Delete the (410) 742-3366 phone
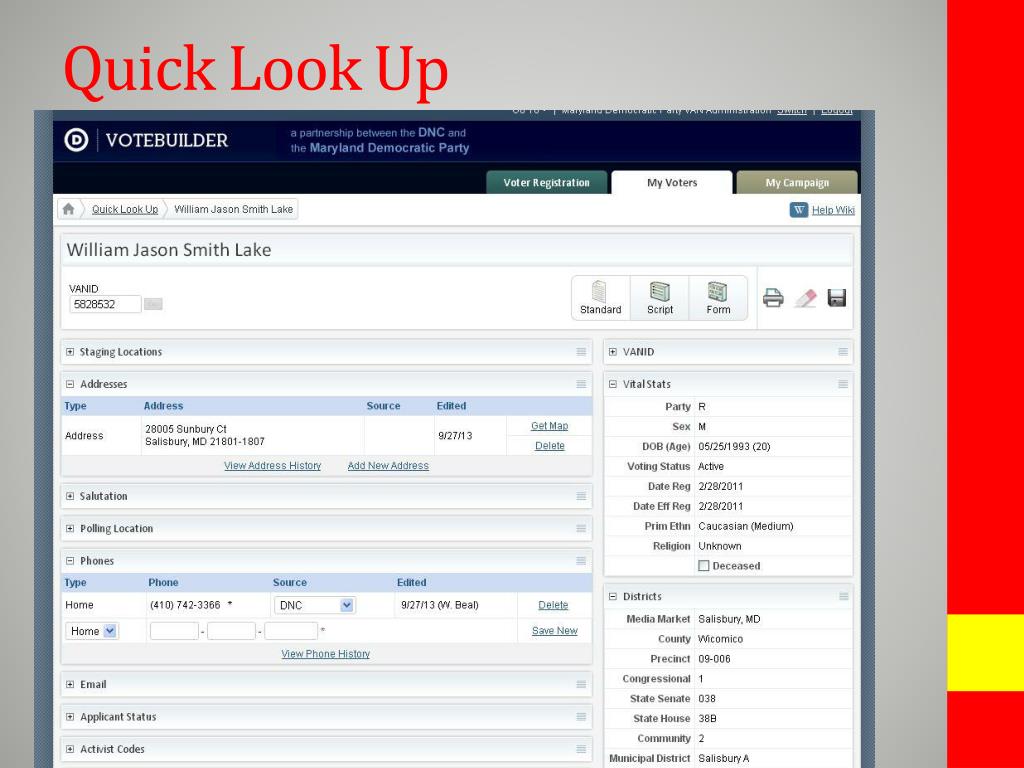This screenshot has width=1024, height=768. [x=553, y=605]
